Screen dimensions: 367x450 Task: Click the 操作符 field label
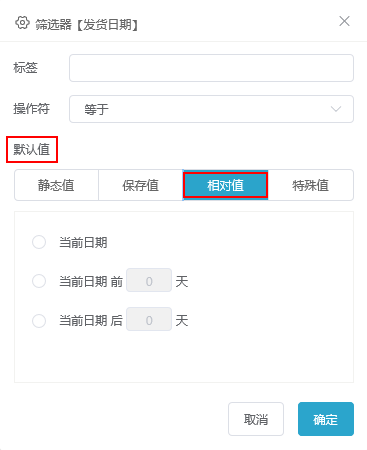coord(32,109)
